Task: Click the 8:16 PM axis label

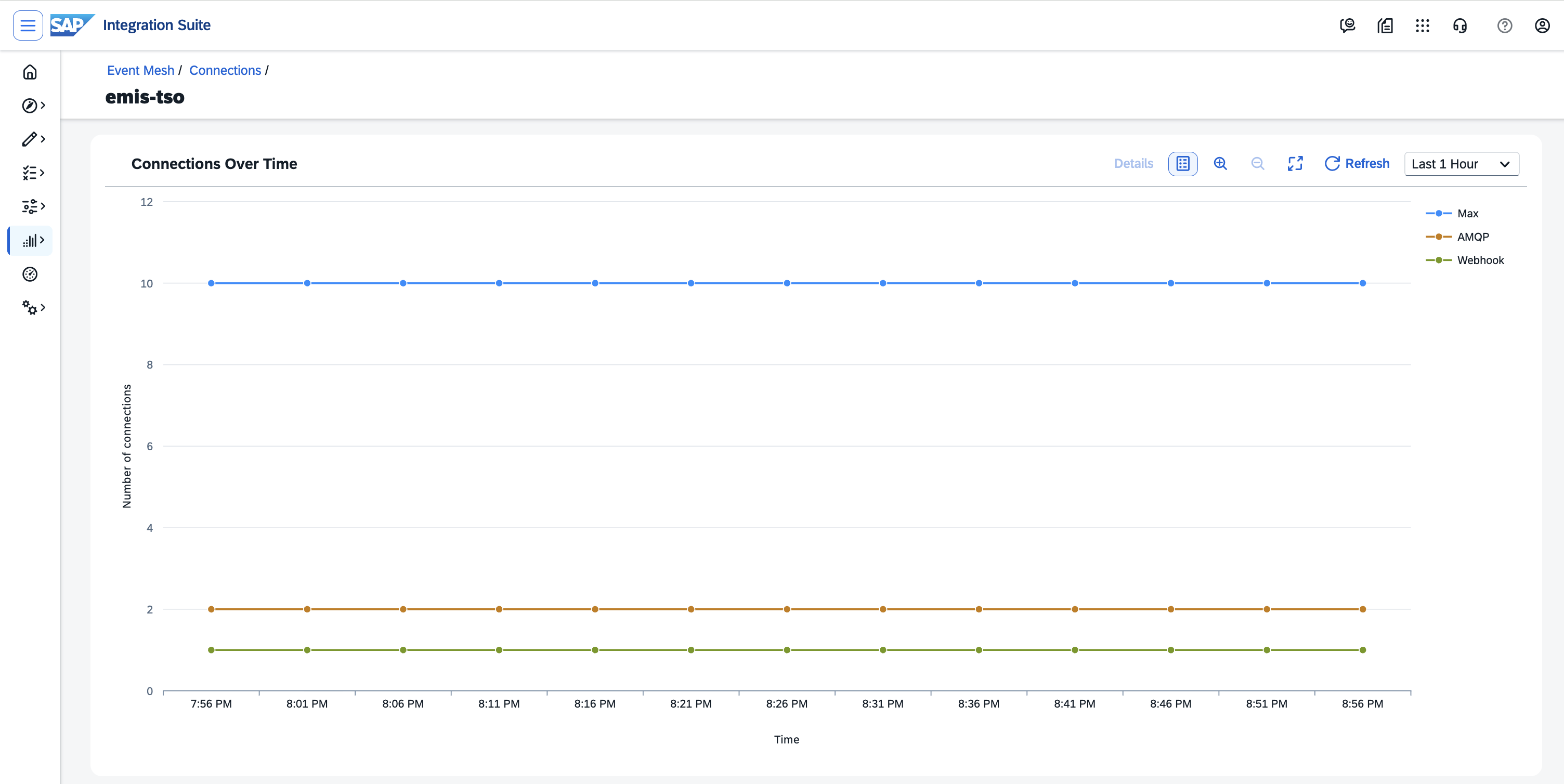Action: 595,704
